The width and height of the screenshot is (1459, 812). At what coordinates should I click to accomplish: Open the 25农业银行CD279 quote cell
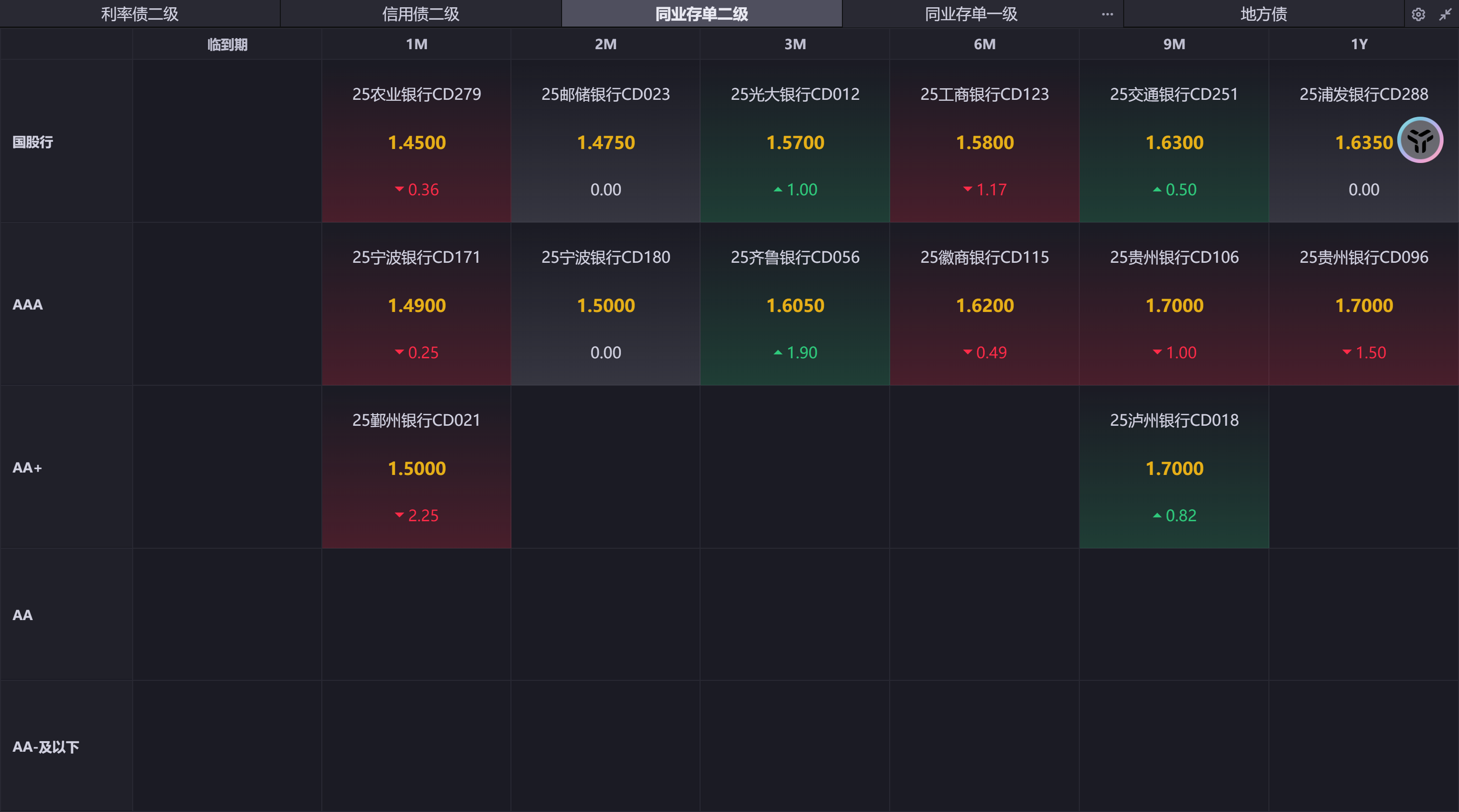click(416, 141)
